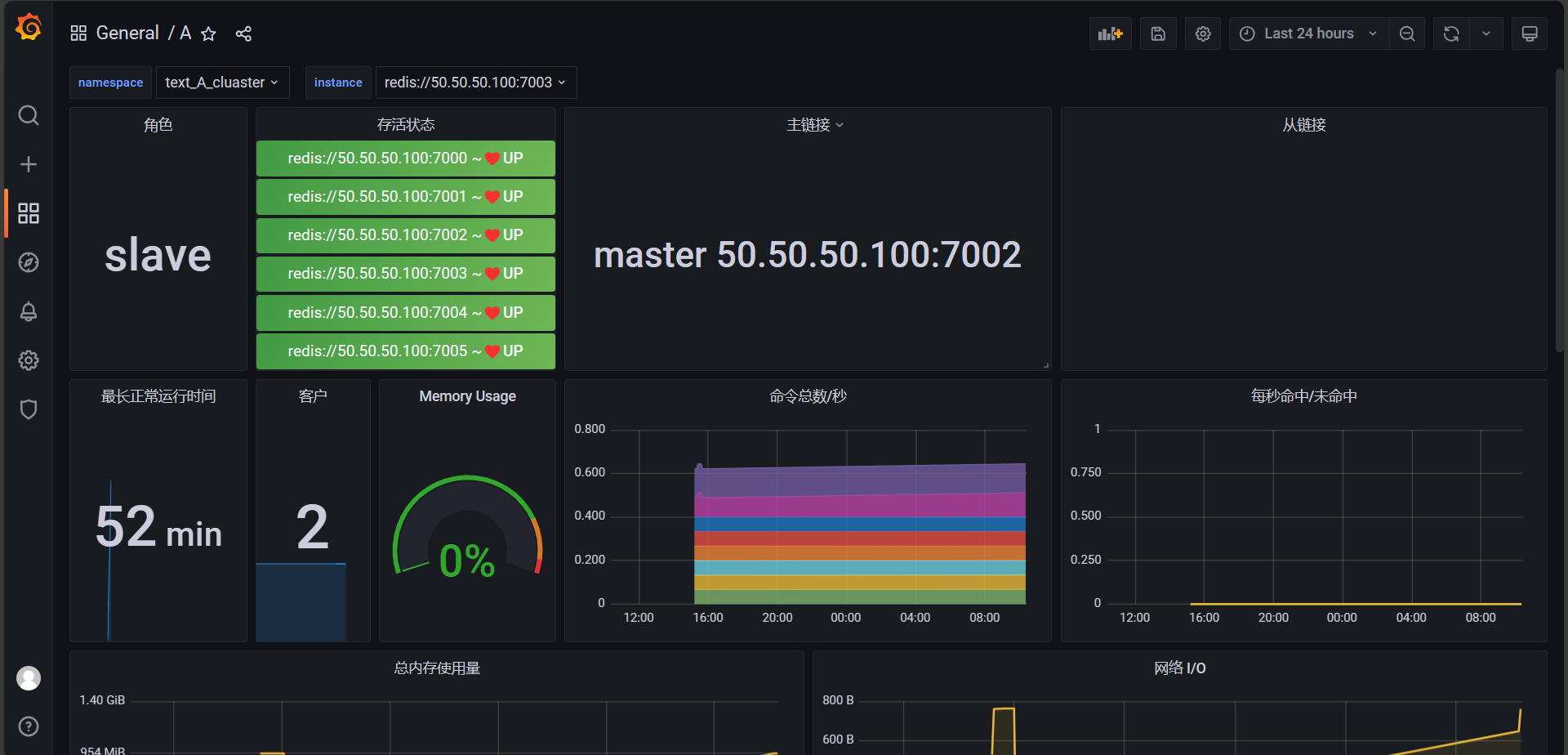
Task: Click the share dashboard icon
Action: pyautogui.click(x=243, y=34)
